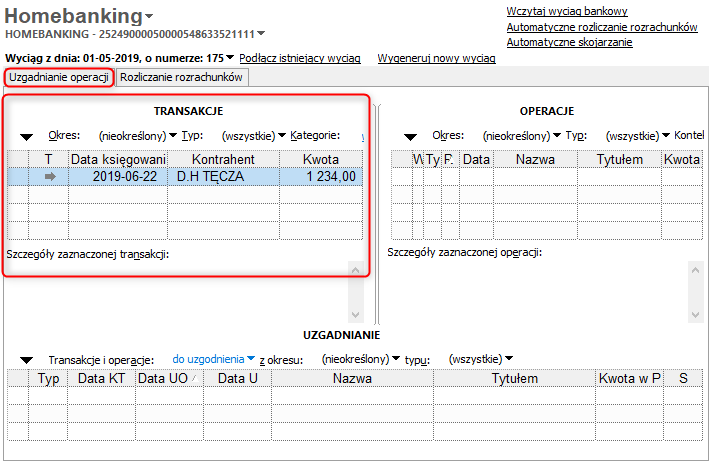Image resolution: width=713 pixels, height=465 pixels.
Task: Sort Transakcje by 'Kwota' column header
Action: pos(321,159)
